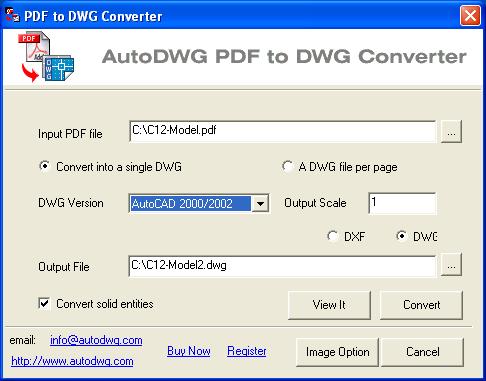Close the PDF to DWG Converter window
The image size is (486, 381).
(x=470, y=15)
